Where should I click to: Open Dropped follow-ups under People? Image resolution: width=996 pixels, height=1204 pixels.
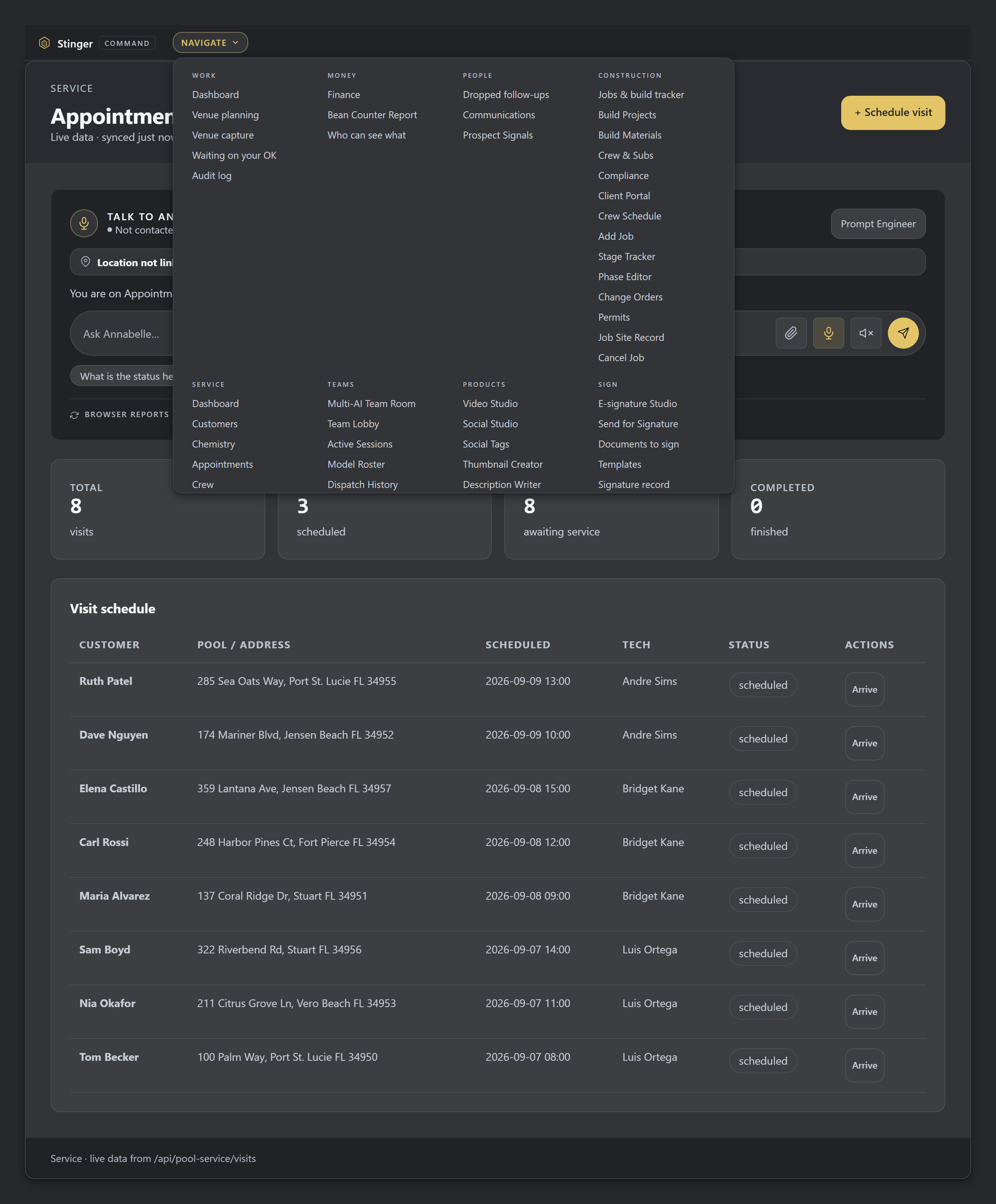coord(505,95)
